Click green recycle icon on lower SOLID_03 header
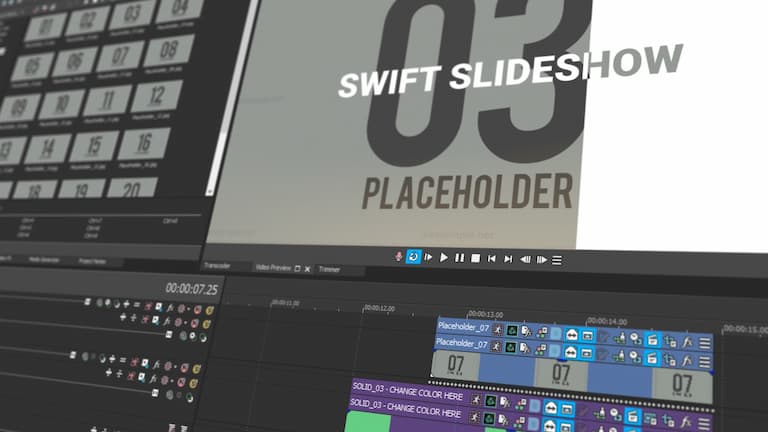This screenshot has height=432, width=768. pos(489,419)
